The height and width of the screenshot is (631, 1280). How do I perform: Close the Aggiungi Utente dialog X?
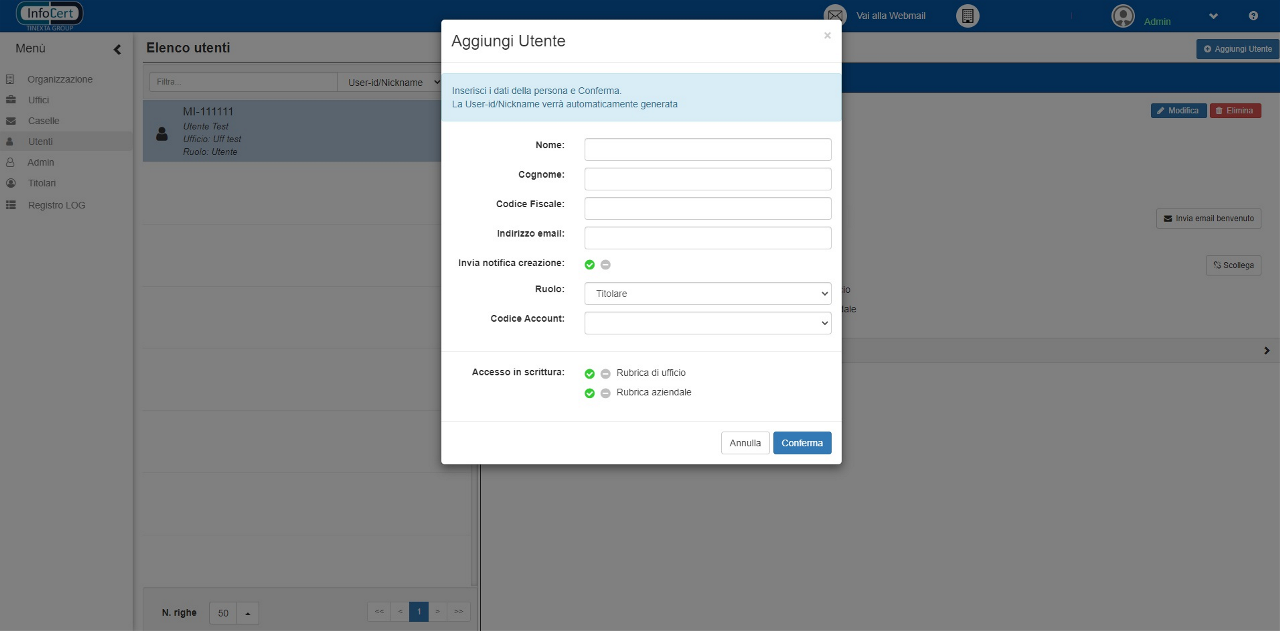click(x=827, y=36)
